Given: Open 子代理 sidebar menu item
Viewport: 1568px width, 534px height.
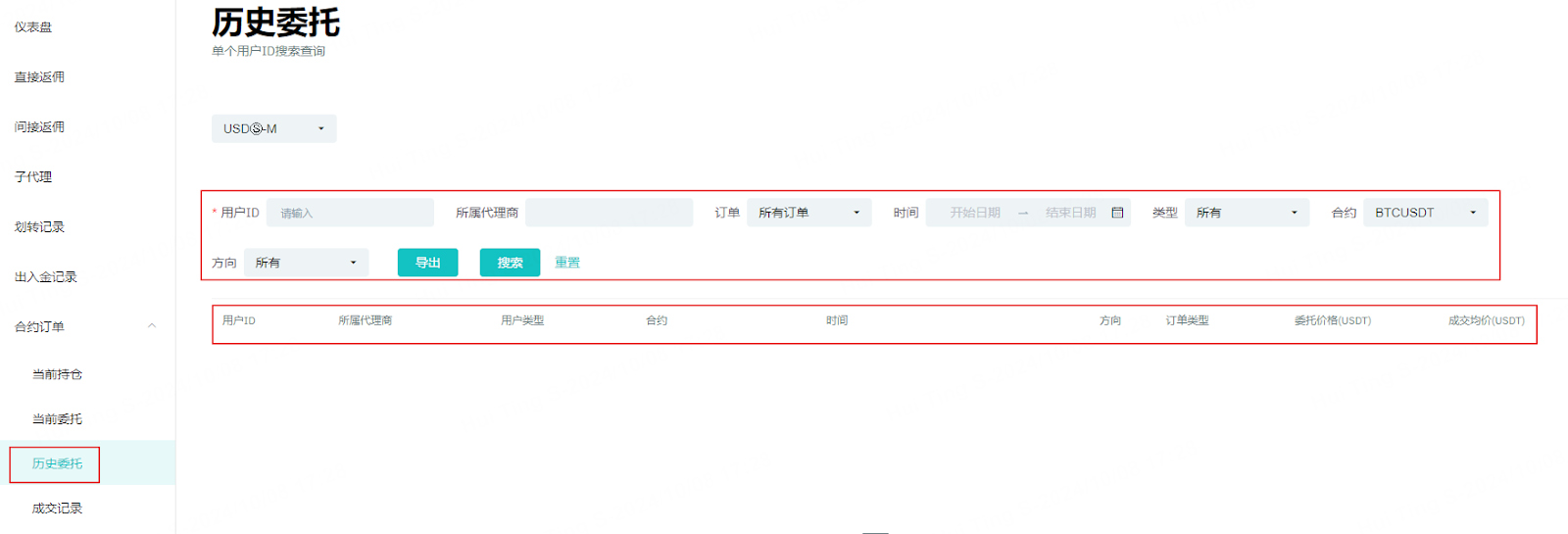Looking at the screenshot, I should pos(33,177).
